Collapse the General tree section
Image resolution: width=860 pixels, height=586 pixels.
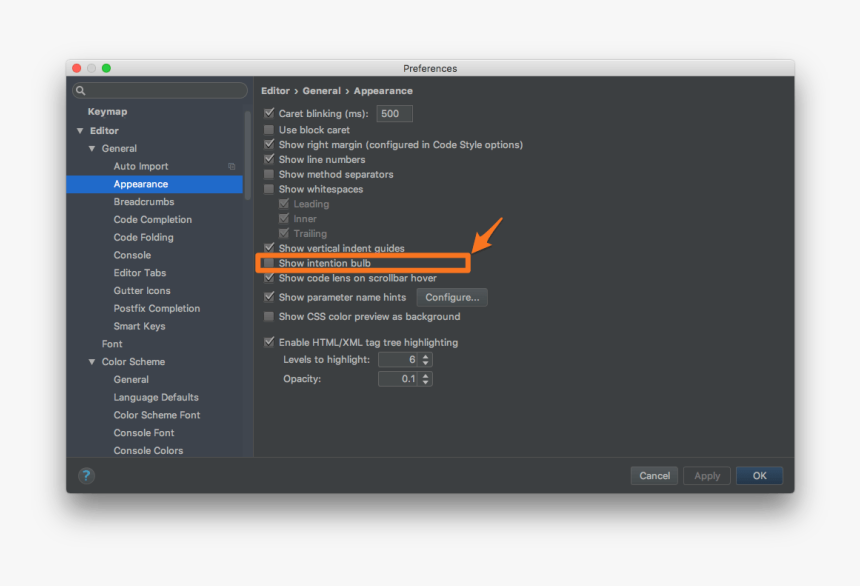click(92, 148)
